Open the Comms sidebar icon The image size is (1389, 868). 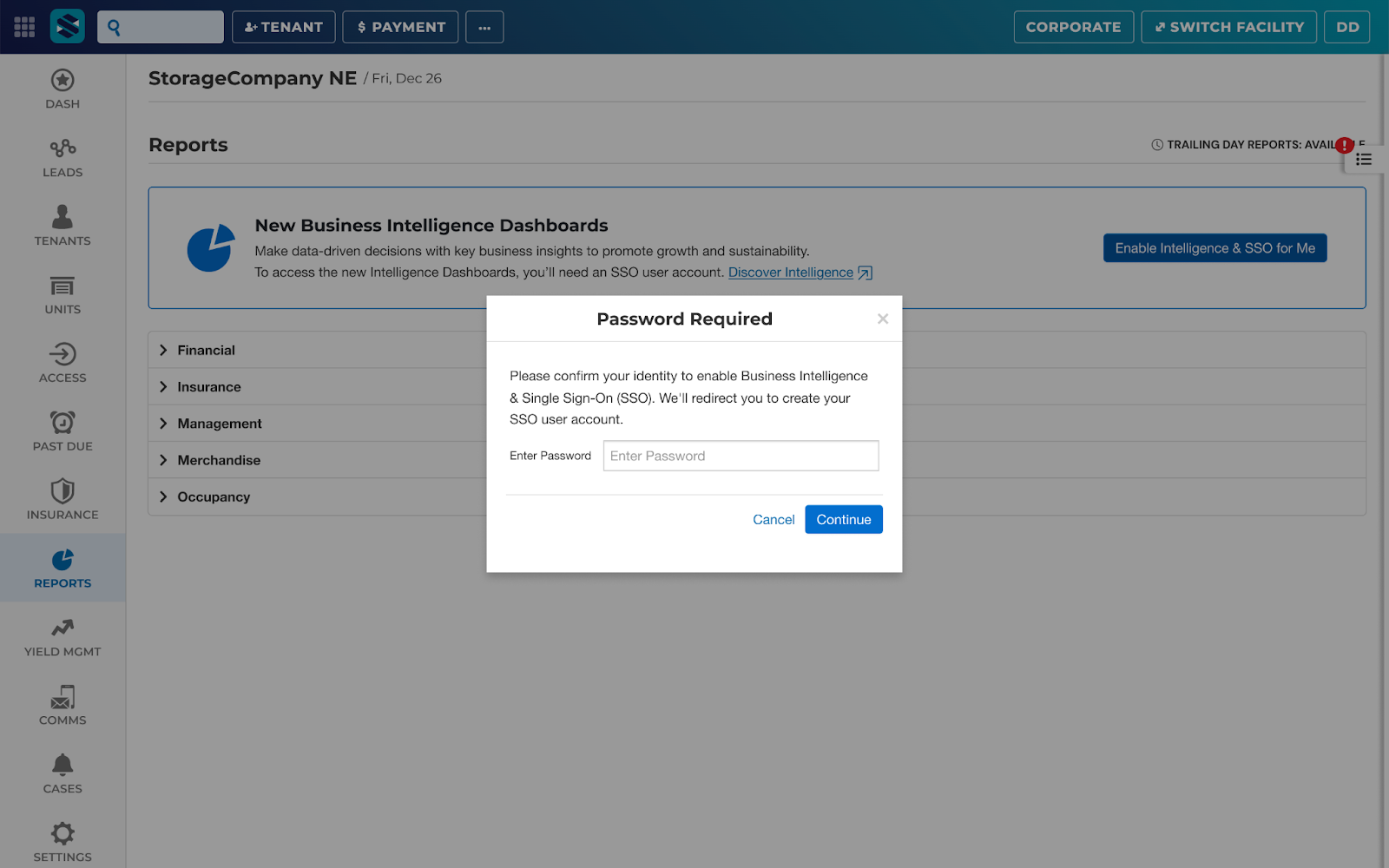click(63, 697)
